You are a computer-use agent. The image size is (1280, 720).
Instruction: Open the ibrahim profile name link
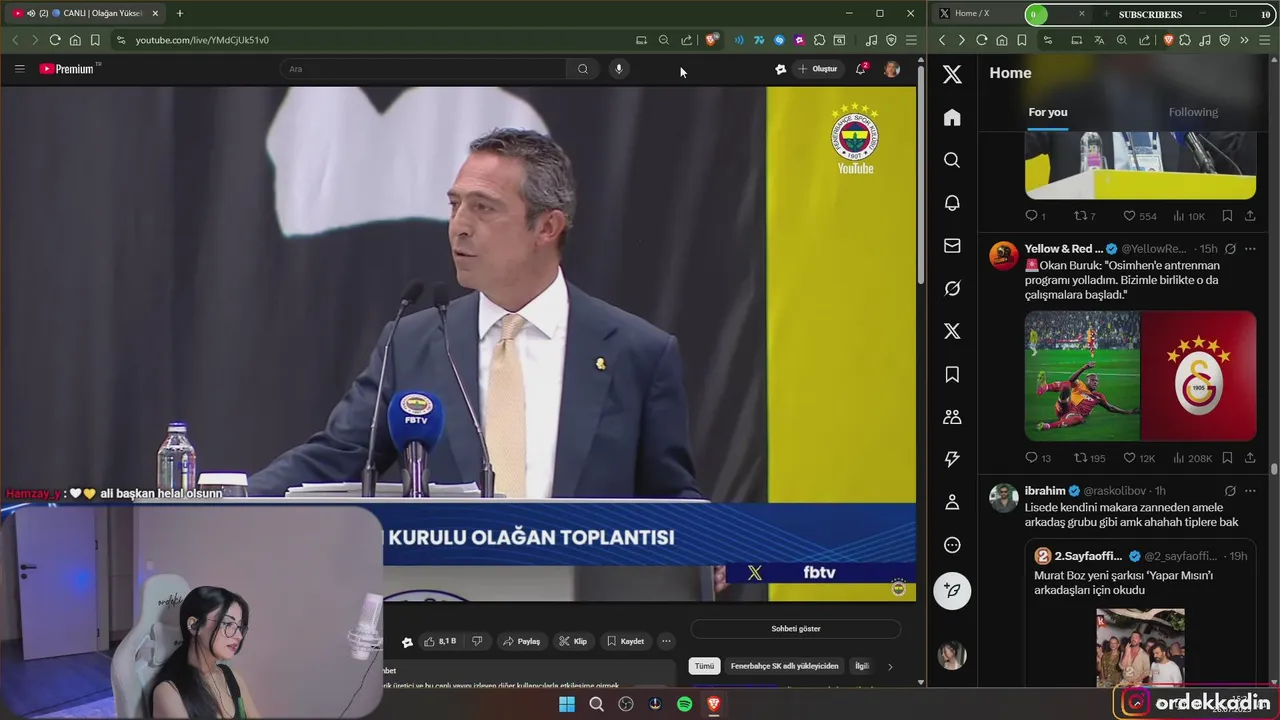pos(1045,491)
